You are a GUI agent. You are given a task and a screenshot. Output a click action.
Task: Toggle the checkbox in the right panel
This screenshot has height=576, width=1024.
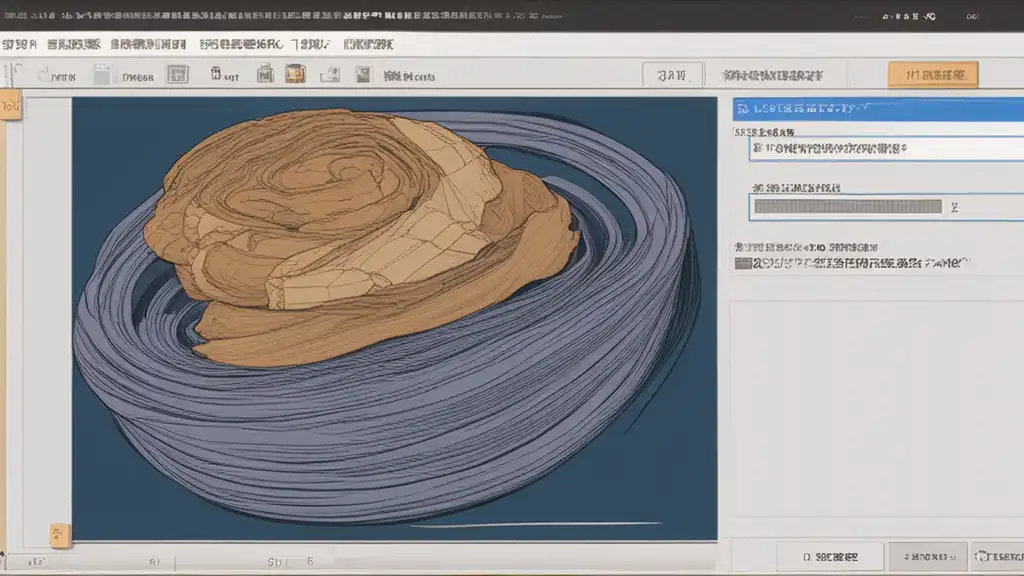742,263
